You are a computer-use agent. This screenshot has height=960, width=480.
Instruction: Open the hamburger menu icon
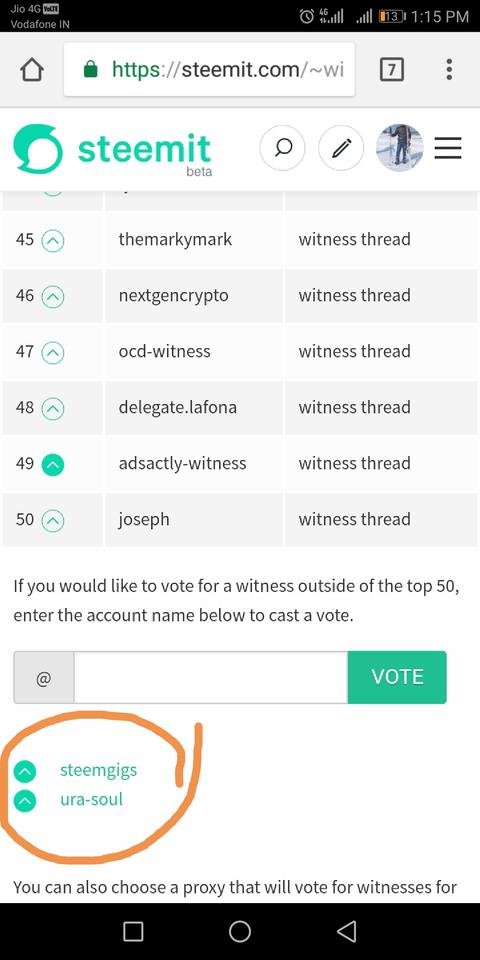point(448,148)
